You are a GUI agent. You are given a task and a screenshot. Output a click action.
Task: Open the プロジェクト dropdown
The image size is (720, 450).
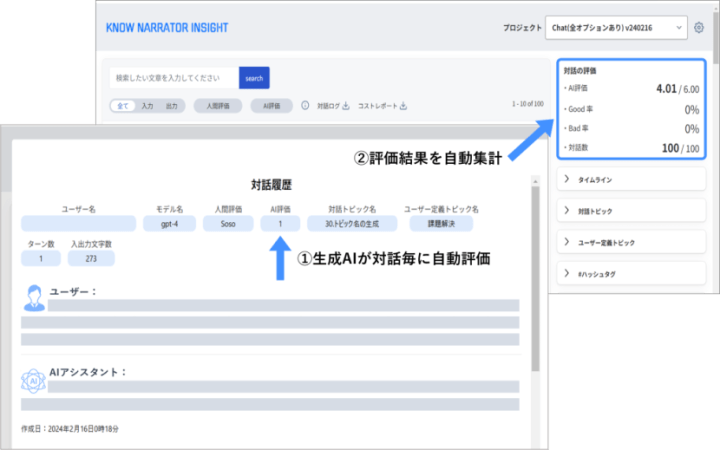(617, 27)
